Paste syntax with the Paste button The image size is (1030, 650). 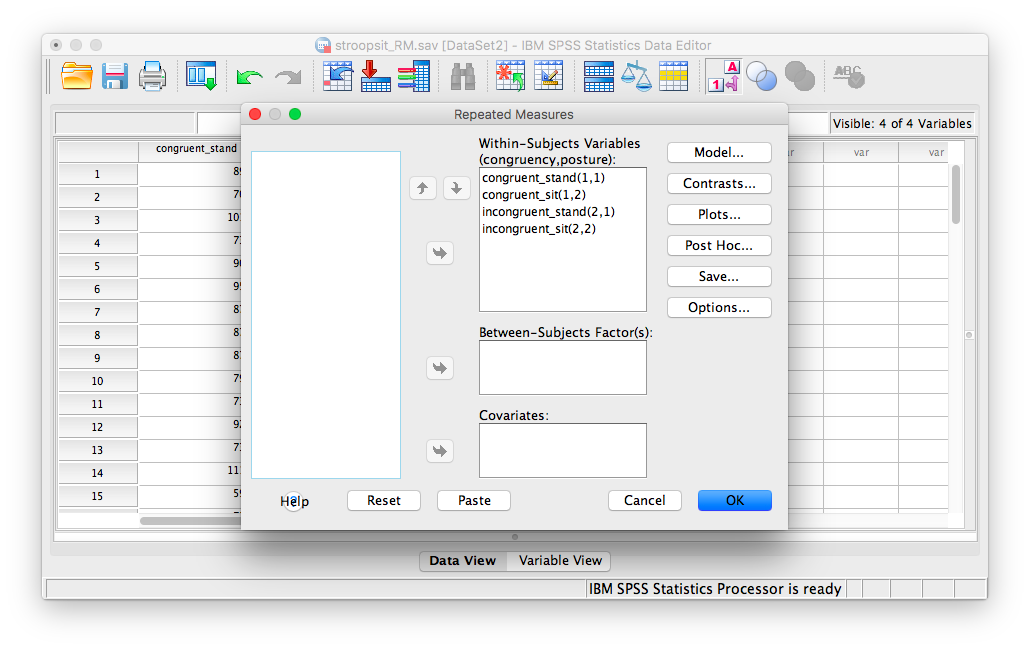[x=474, y=500]
